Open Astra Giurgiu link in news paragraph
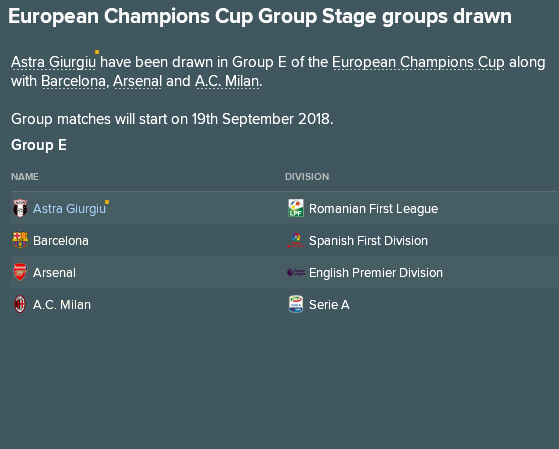 tap(53, 62)
